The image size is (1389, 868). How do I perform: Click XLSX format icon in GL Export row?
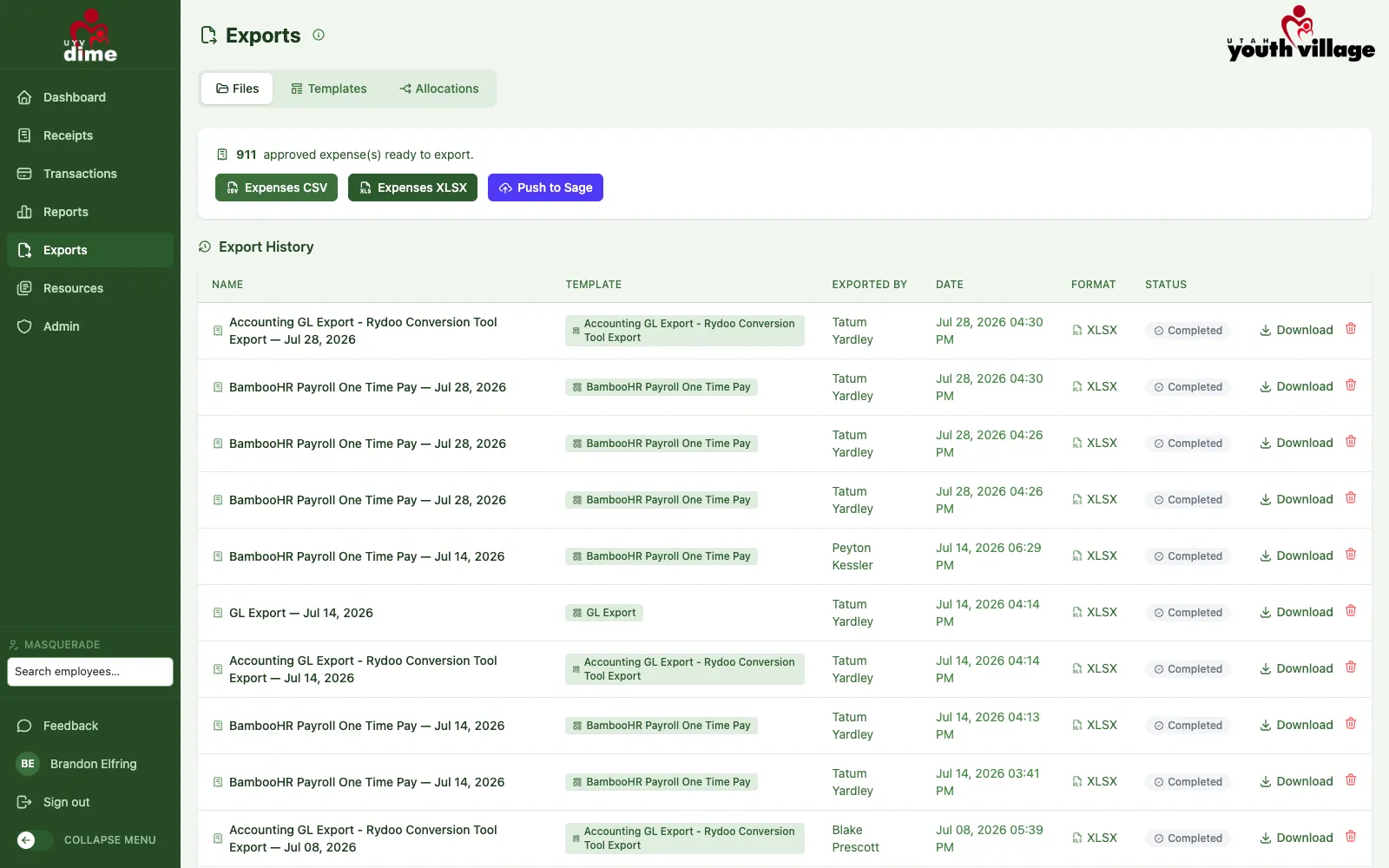tap(1077, 613)
